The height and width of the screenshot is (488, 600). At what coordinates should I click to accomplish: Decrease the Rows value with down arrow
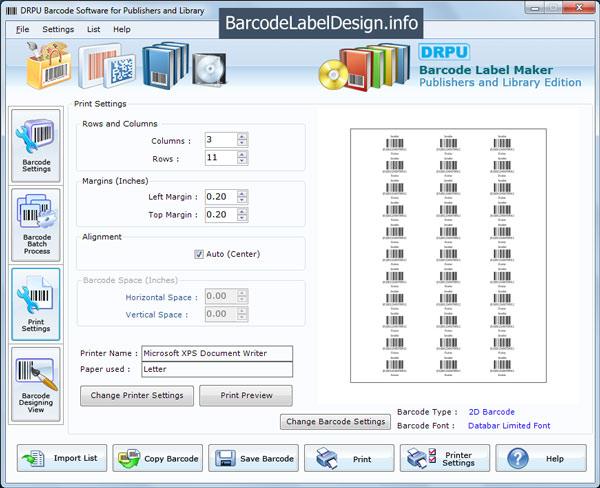242,162
